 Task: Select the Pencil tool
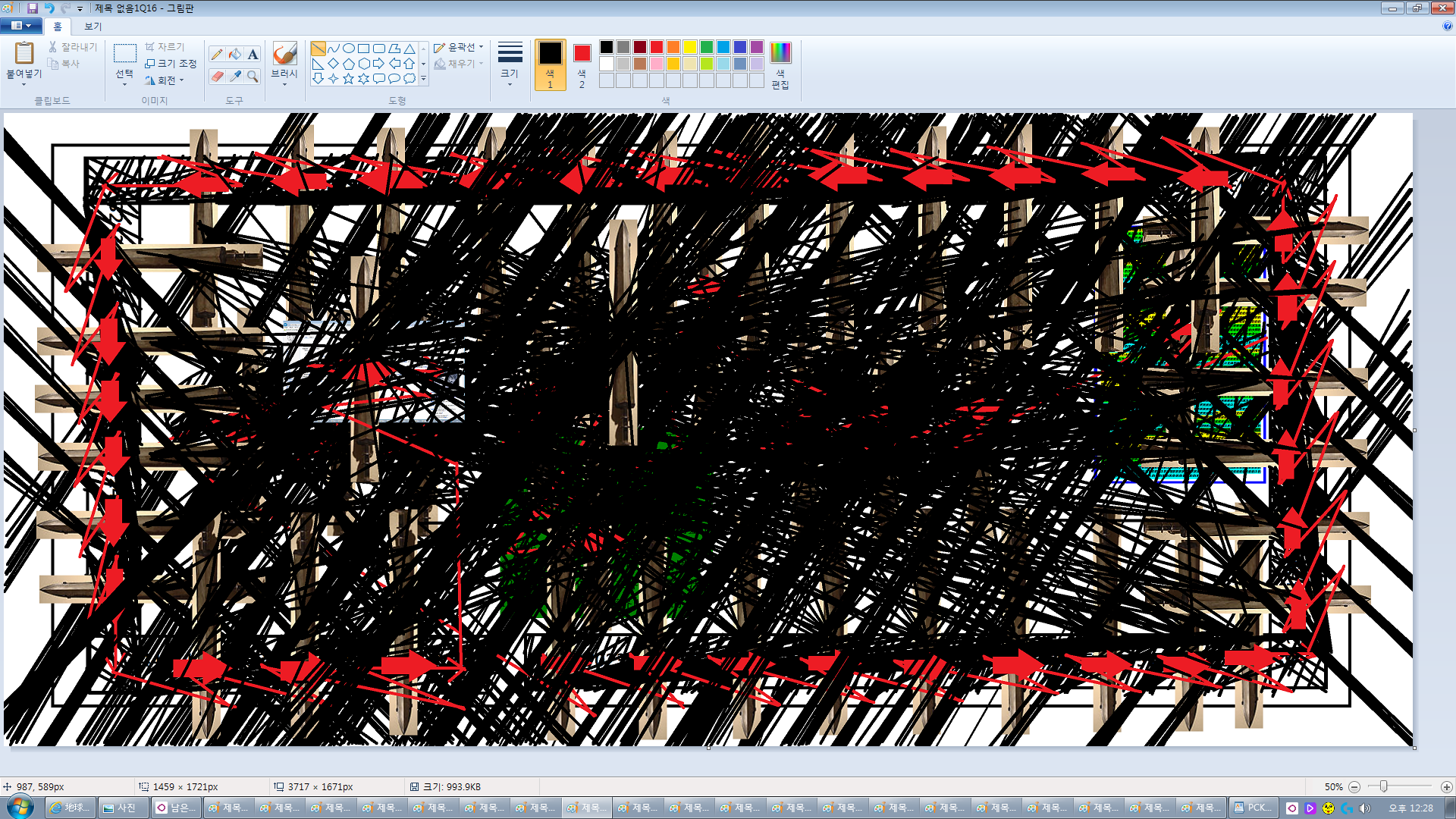click(218, 54)
